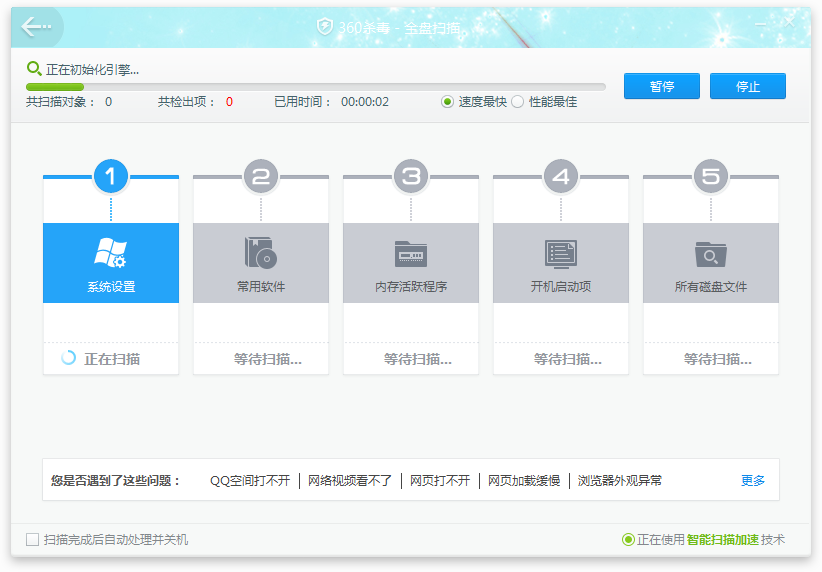The image size is (822, 572).
Task: Select the 性能最佳 radio option
Action: click(518, 102)
